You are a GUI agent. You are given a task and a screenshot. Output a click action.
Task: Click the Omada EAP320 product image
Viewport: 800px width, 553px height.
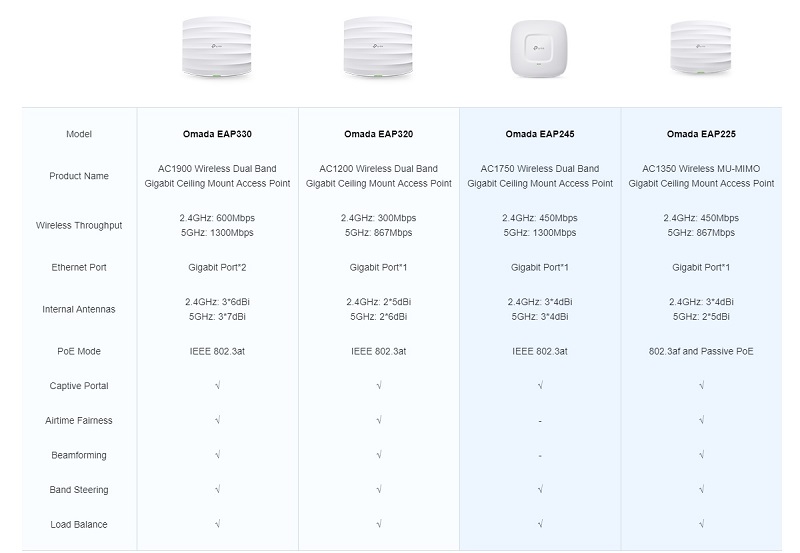(x=378, y=47)
